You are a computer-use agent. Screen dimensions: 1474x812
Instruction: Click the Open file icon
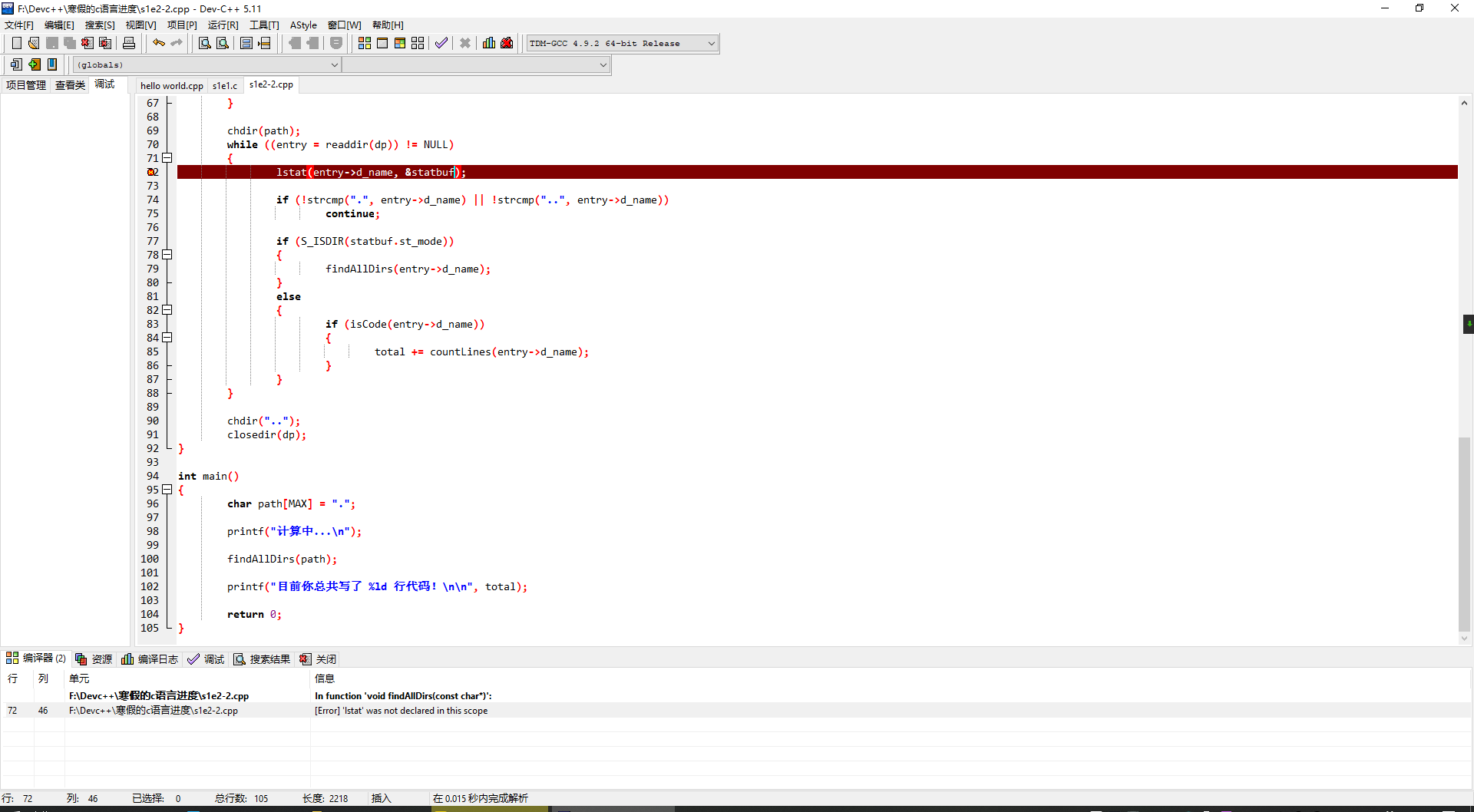(34, 43)
